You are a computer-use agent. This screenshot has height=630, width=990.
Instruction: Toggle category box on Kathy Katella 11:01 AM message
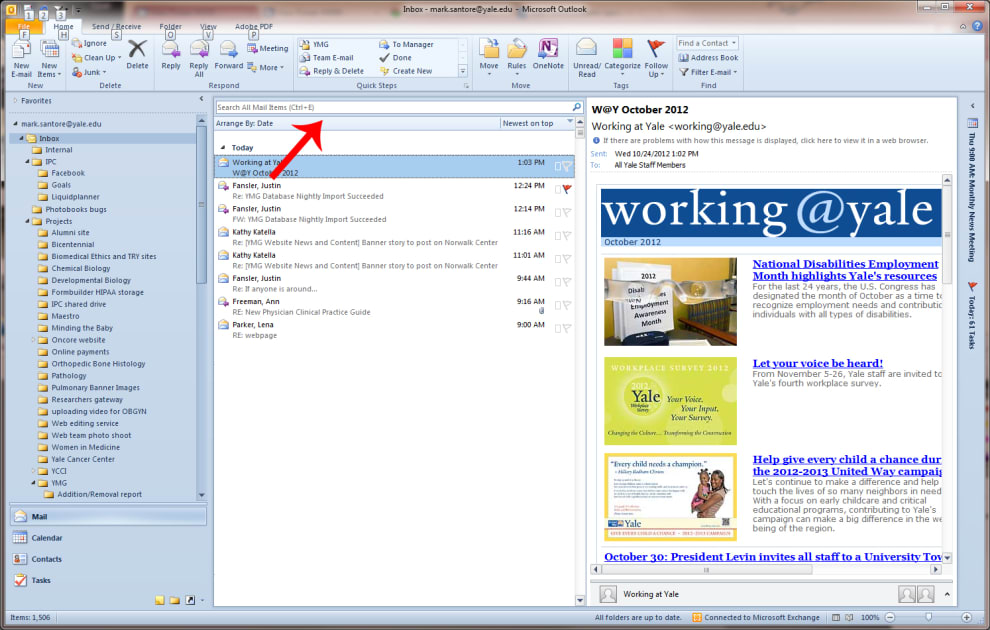pos(558,259)
